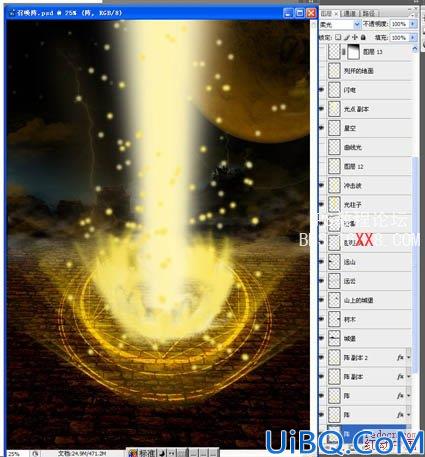Hide the 冲击波 layer

tap(322, 185)
